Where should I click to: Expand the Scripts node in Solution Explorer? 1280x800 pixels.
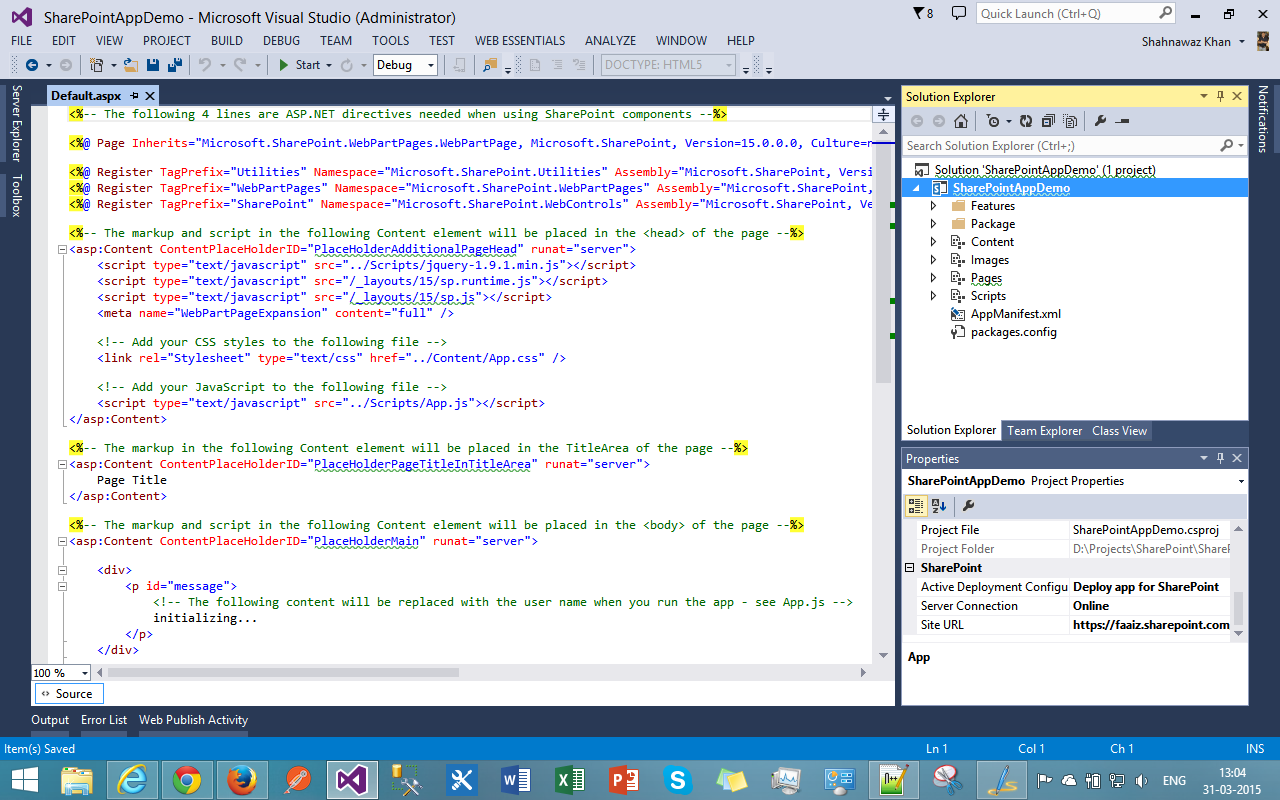point(934,296)
